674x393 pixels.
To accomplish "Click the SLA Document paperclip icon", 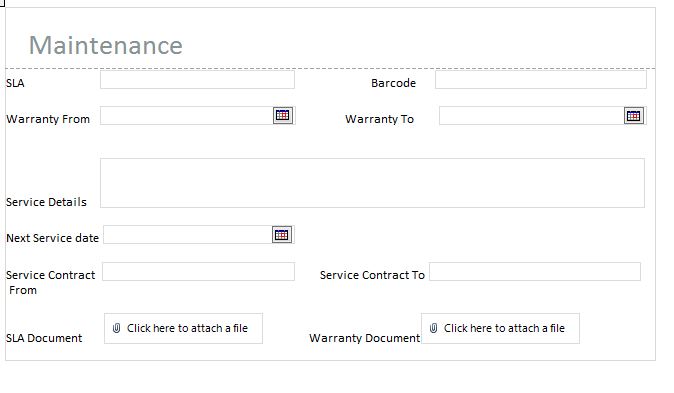I will 116,329.
